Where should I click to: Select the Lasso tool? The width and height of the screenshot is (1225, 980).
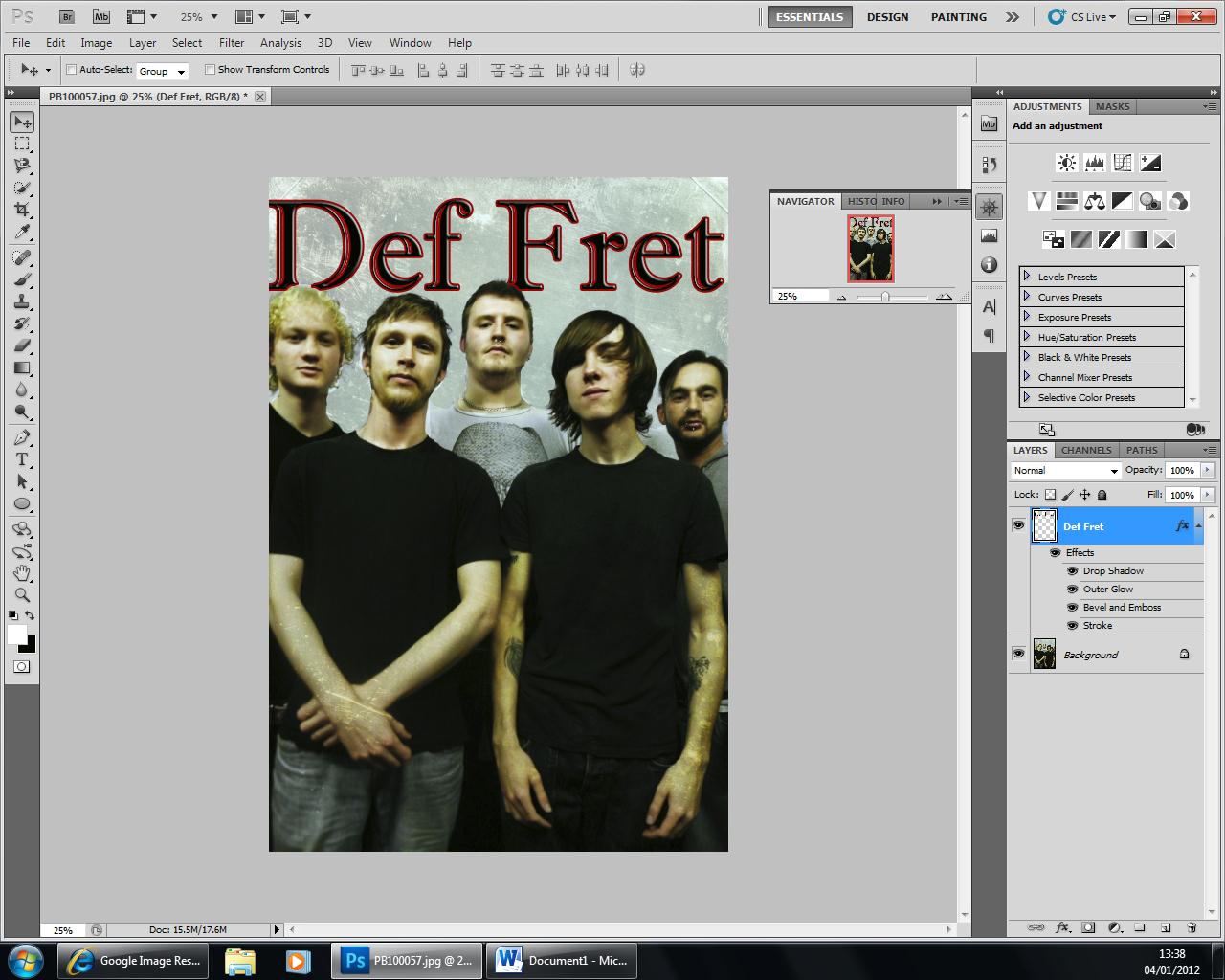coord(22,166)
